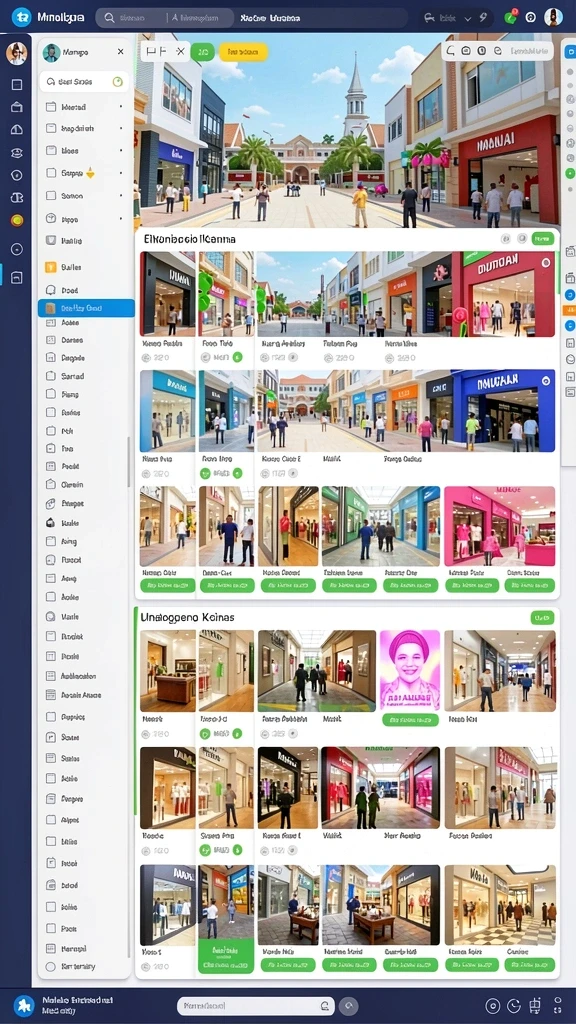Focus the text input in the bottom bar
Viewport: 576px width, 1024px height.
[x=255, y=1006]
